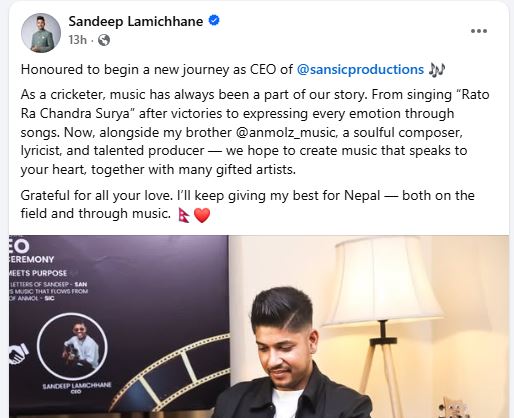Click the musical notes emoji
Viewport: 514px width, 418px height.
tap(437, 70)
